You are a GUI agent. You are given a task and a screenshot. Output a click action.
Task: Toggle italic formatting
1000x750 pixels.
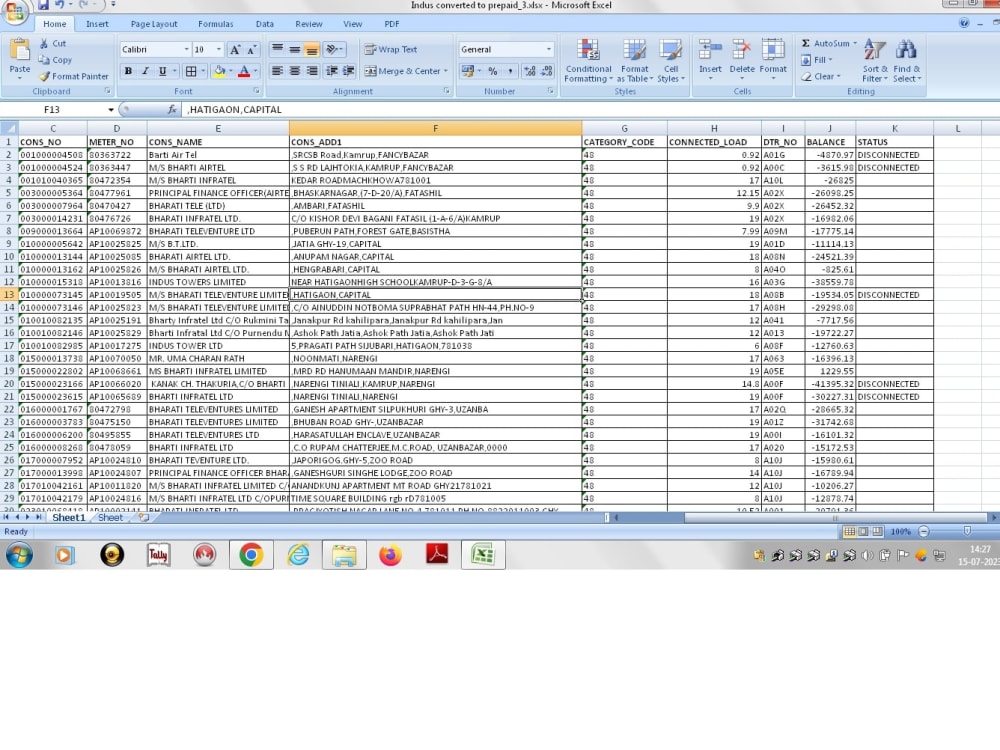point(145,71)
